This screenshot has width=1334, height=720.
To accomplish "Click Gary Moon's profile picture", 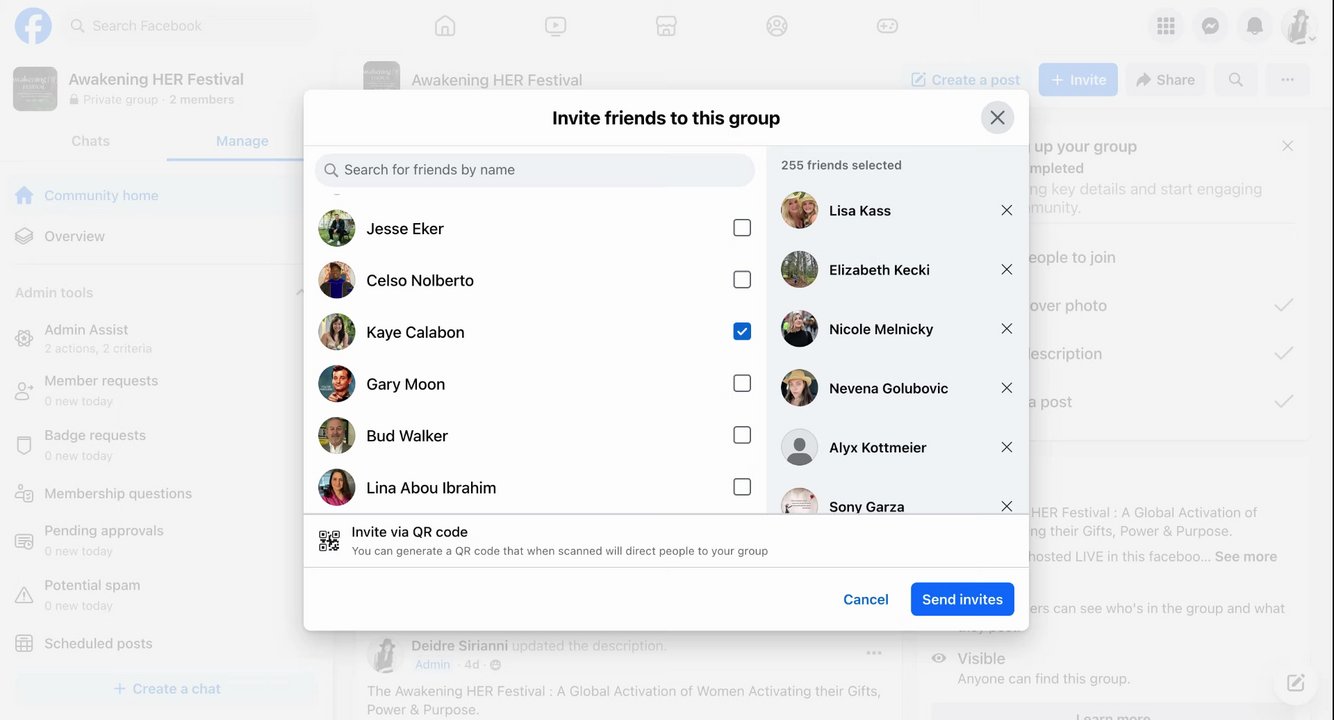I will click(x=337, y=384).
